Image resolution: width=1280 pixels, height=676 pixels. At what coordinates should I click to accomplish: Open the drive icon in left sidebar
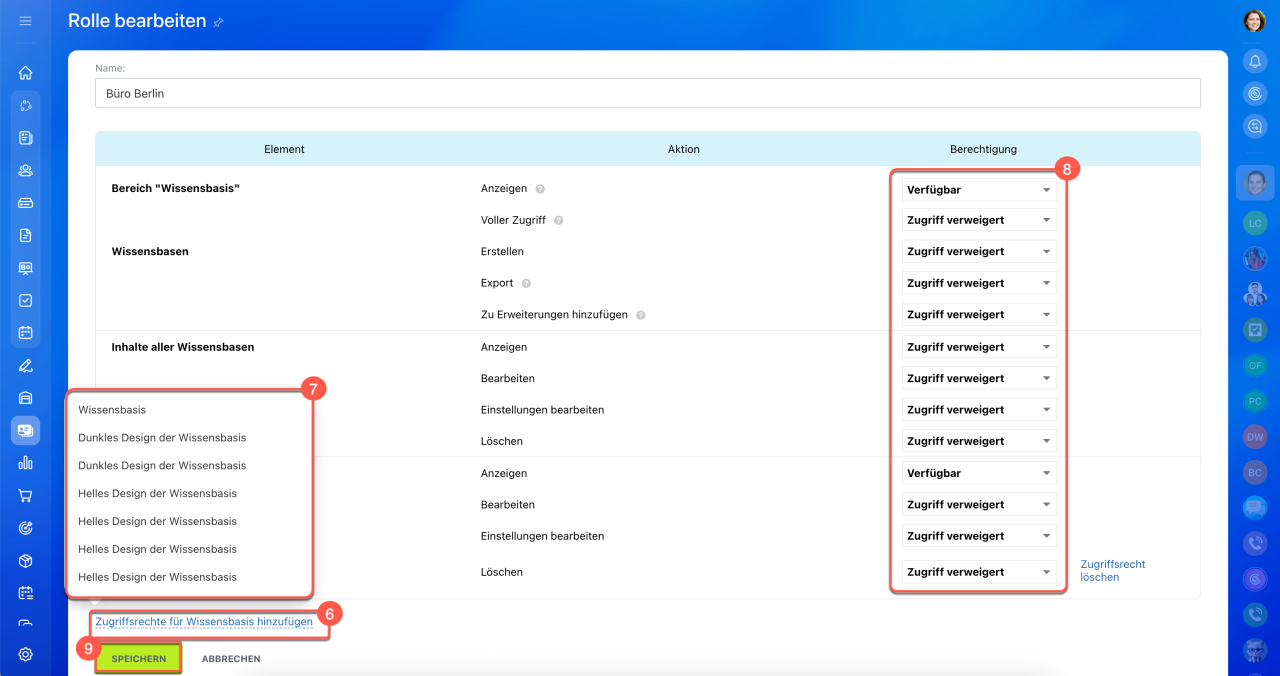click(x=26, y=203)
